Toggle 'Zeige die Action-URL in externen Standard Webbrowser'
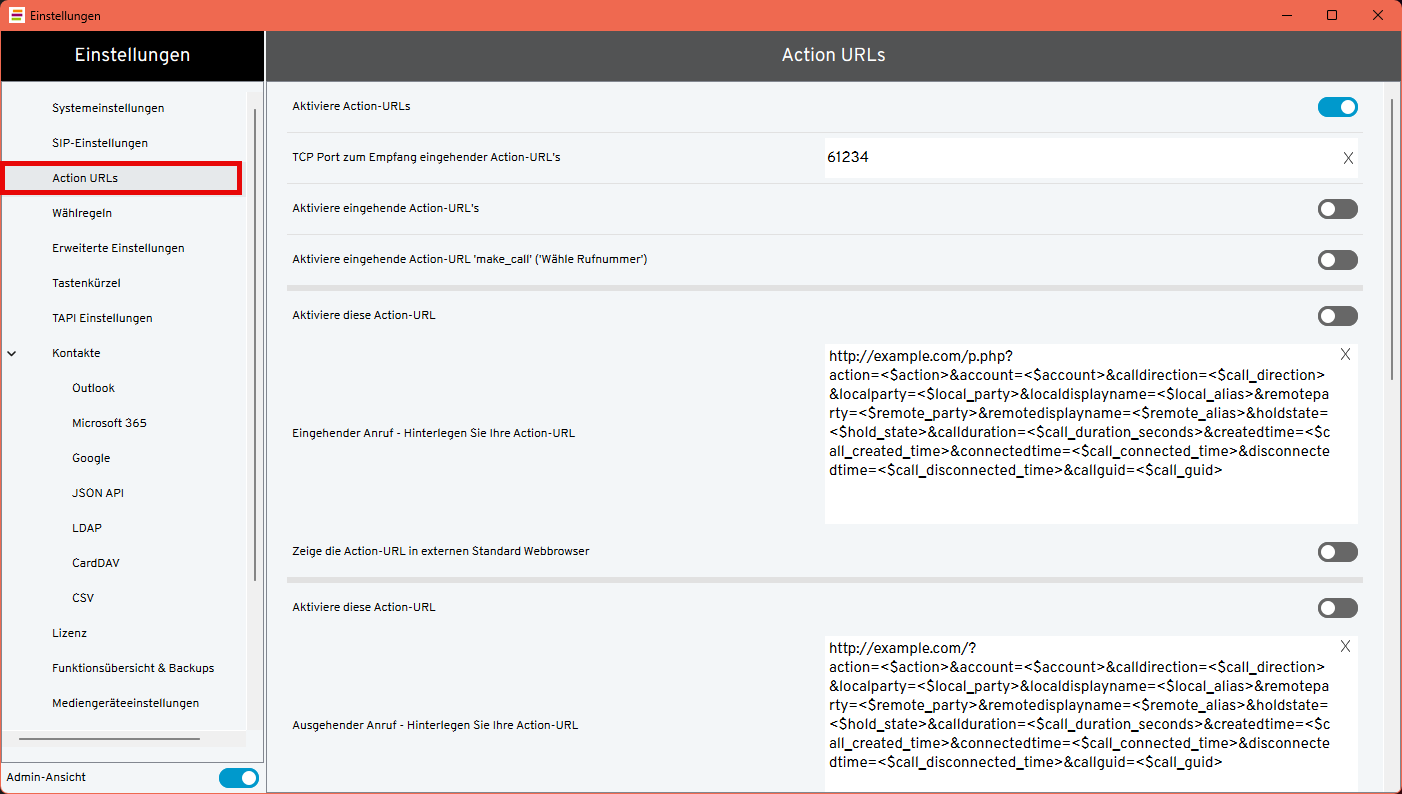Viewport: 1402px width, 794px height. pos(1337,552)
